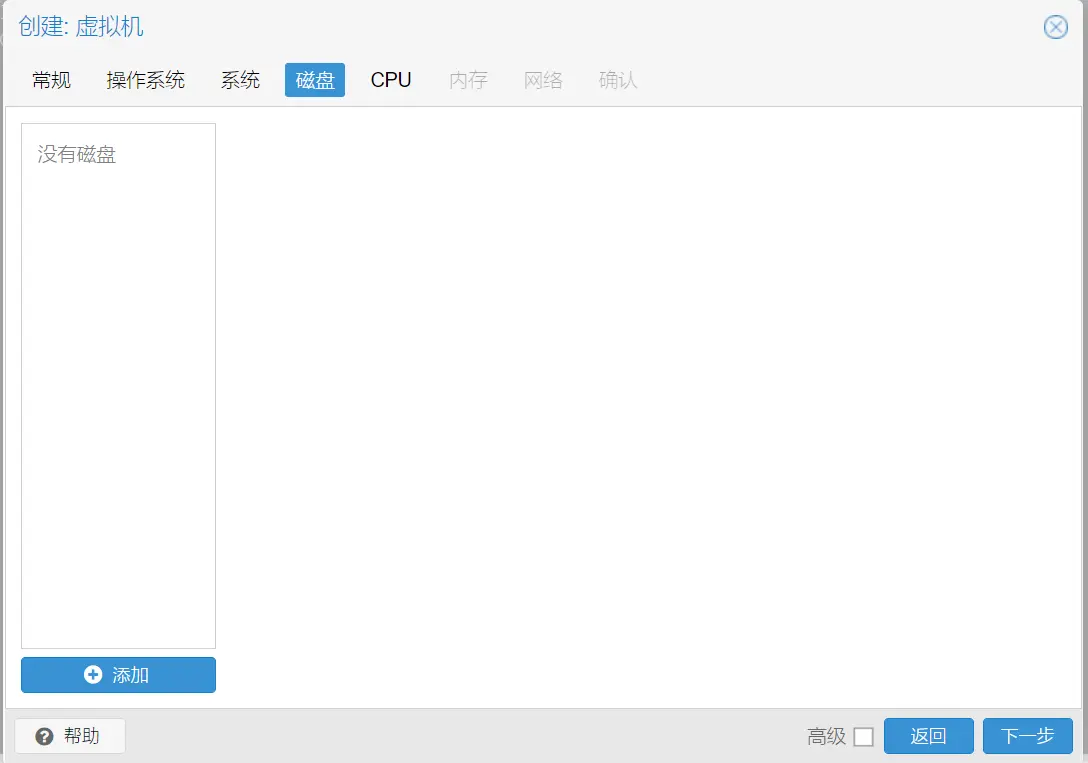
Task: Open the 操作系统 tab
Action: click(x=146, y=80)
